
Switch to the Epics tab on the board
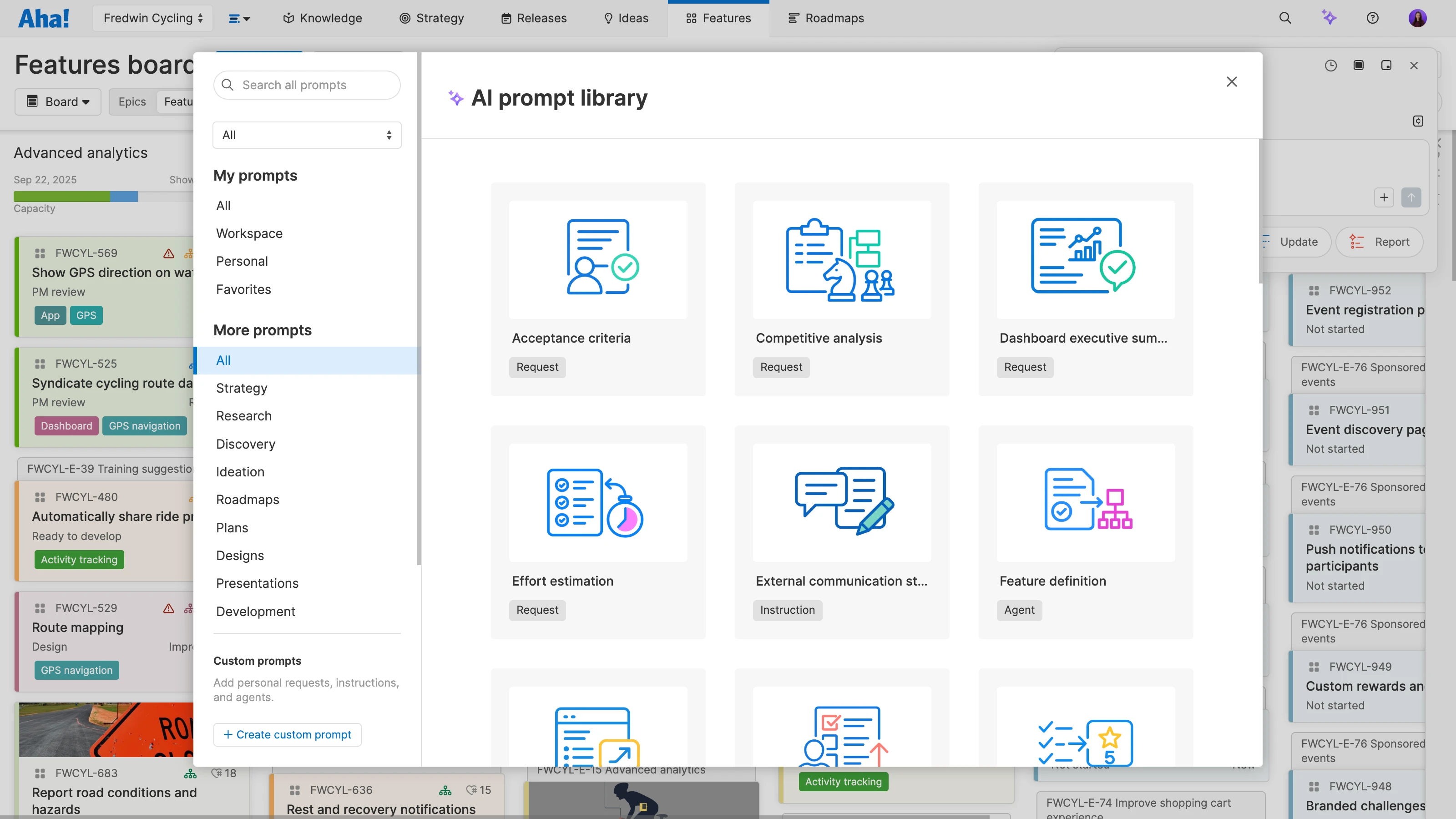click(x=131, y=102)
